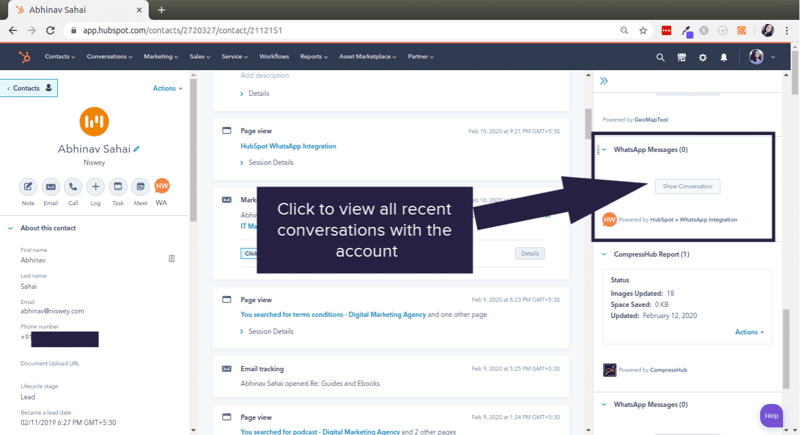Click the Lifecycle stage Lead value

coord(28,397)
